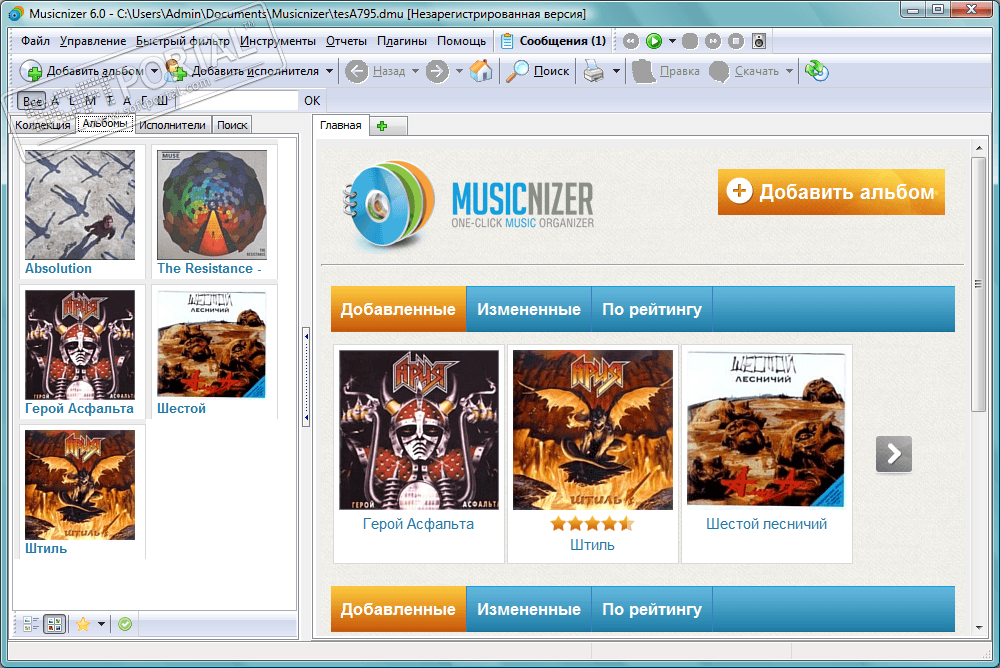Open the Добавить альбом toolbar dropdown arrow
This screenshot has height=668, width=1000.
154,71
